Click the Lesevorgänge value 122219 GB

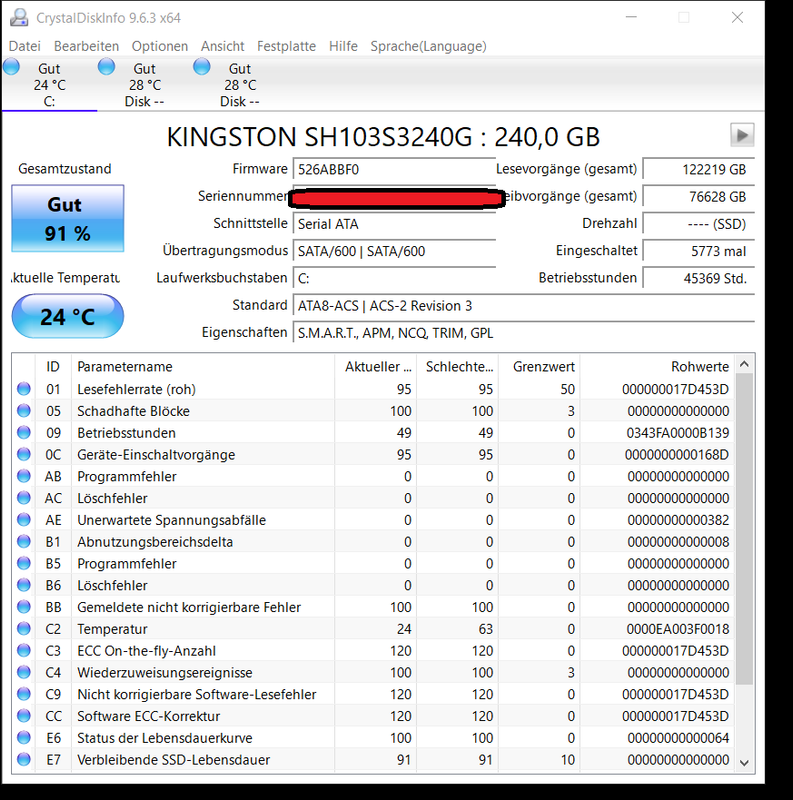tap(698, 169)
